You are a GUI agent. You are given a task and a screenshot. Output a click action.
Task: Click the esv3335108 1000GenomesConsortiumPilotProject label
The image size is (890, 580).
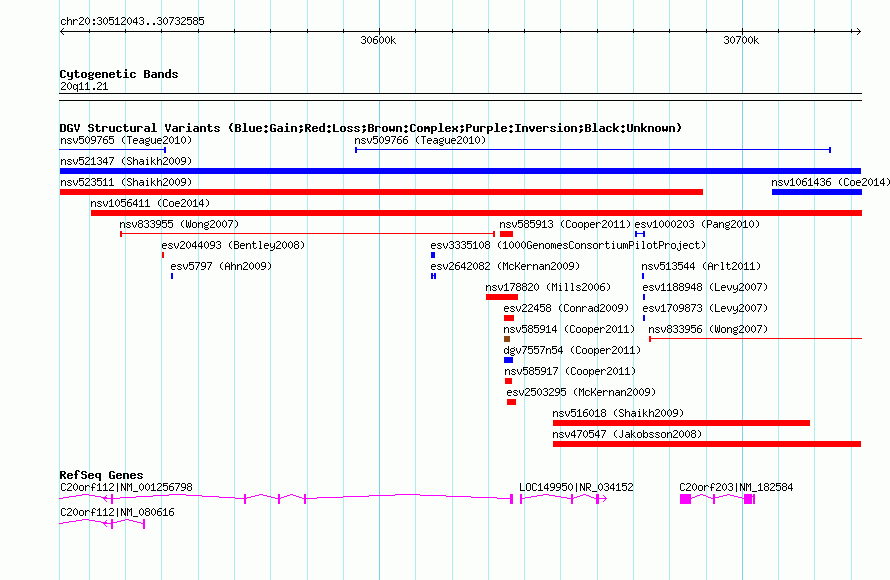[x=568, y=245]
